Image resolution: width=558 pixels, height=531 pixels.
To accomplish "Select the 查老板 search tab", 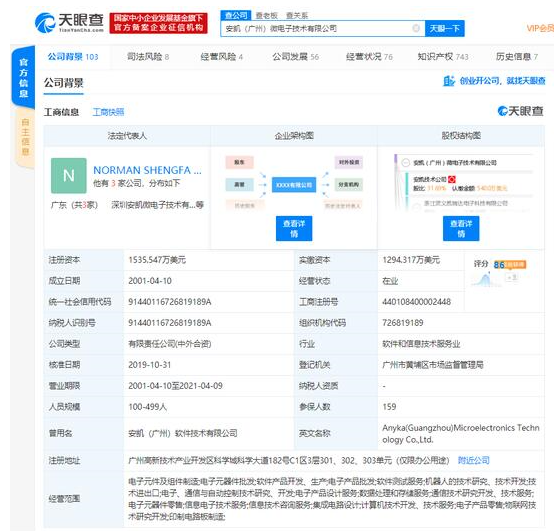I will coord(267,15).
